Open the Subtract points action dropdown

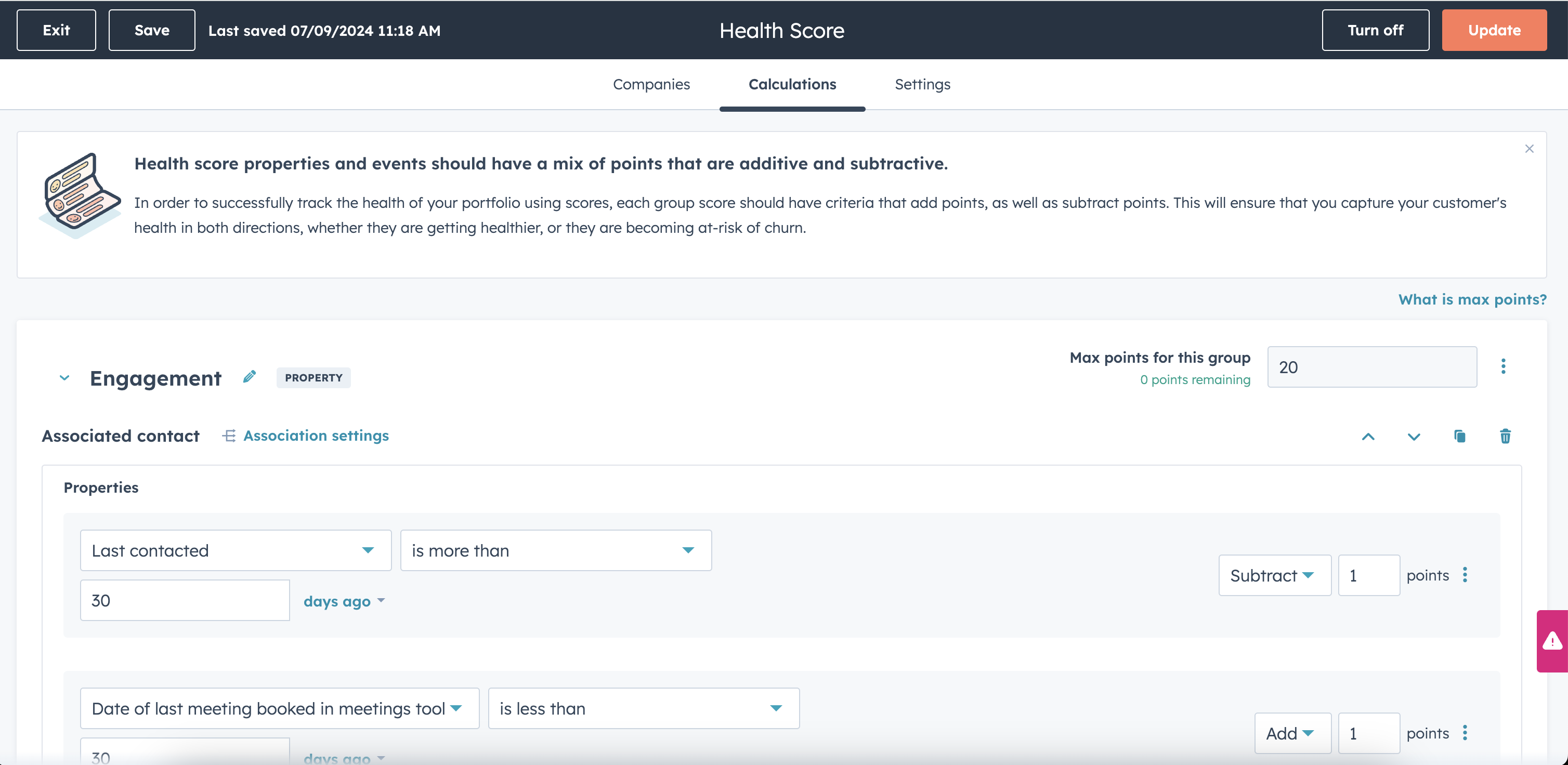[x=1274, y=575]
